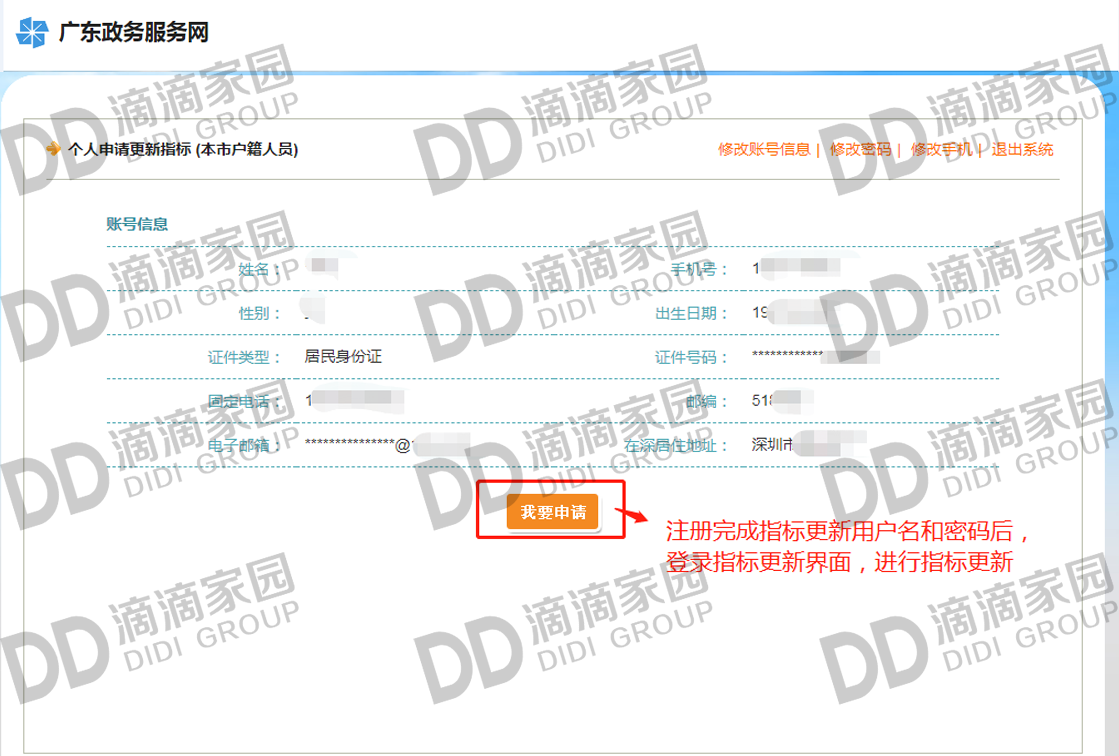1119x756 pixels.
Task: Select the masked ID number value
Action: (815, 356)
